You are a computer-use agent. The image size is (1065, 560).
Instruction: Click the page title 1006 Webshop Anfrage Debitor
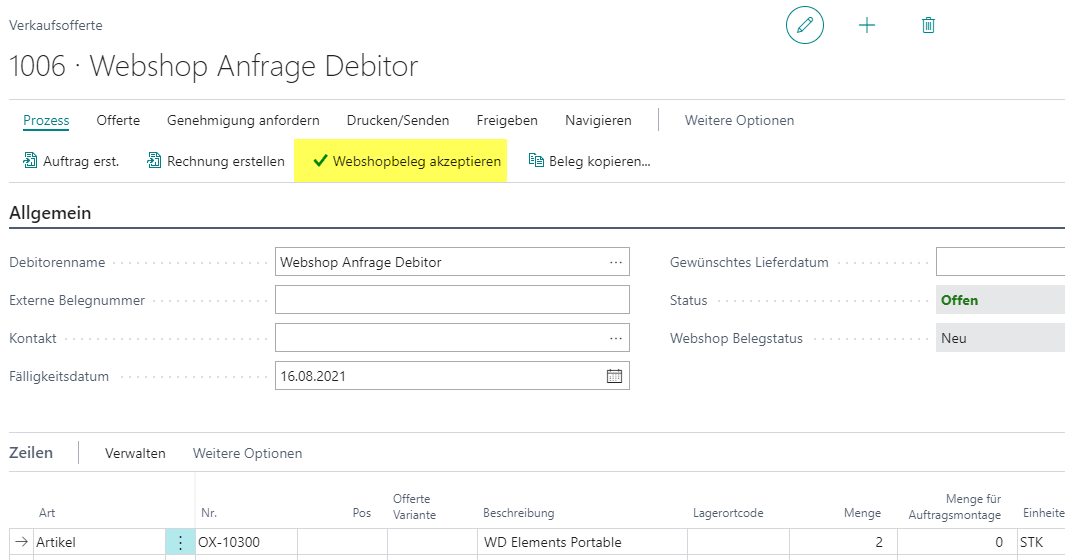[213, 66]
